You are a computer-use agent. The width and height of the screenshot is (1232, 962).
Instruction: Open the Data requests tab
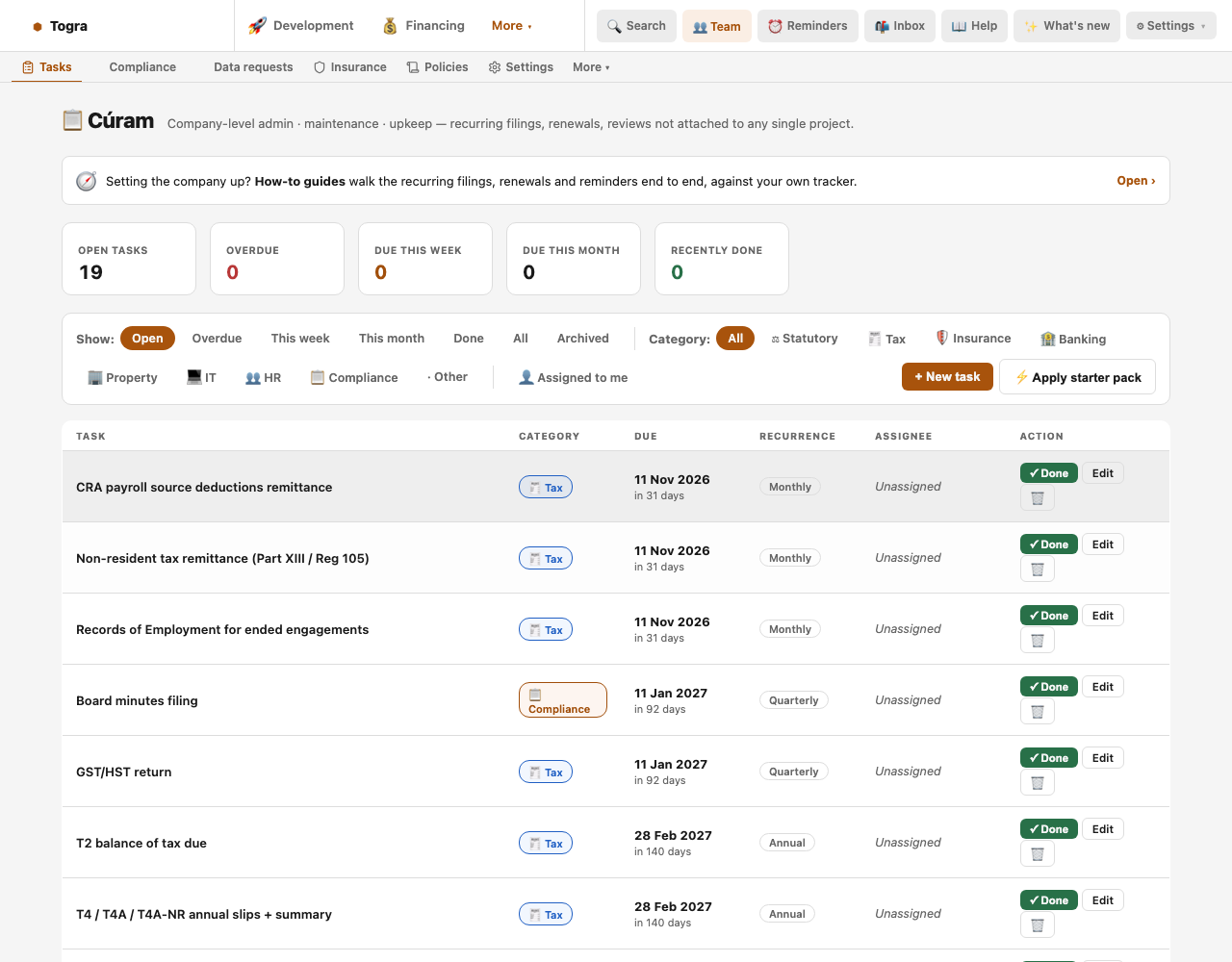(x=253, y=67)
